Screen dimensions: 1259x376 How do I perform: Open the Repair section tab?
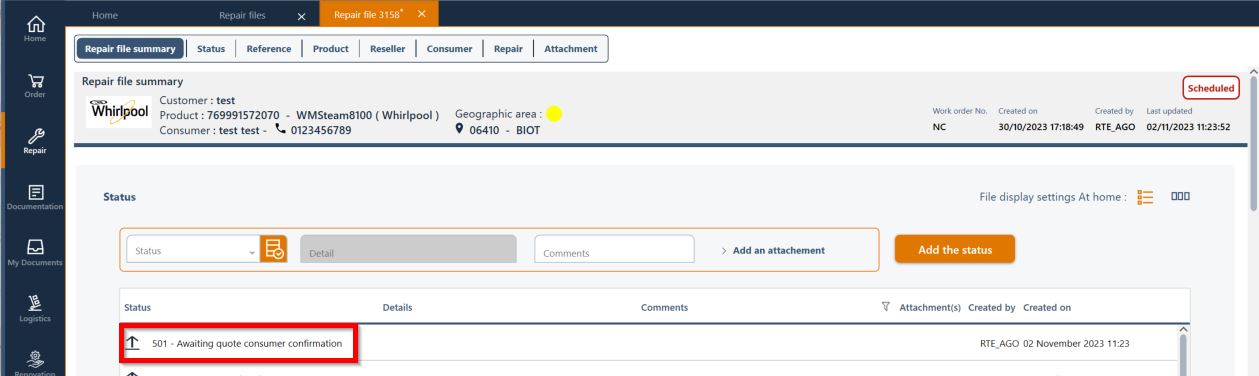pyautogui.click(x=507, y=49)
